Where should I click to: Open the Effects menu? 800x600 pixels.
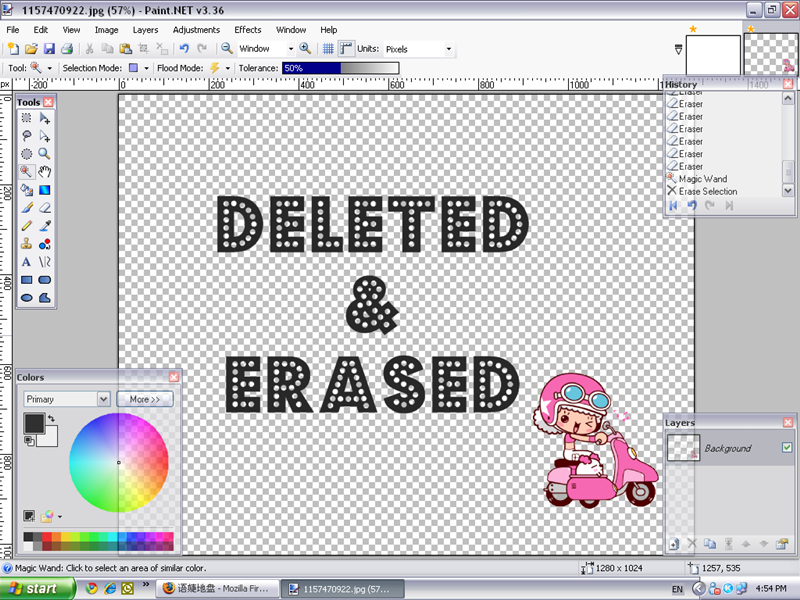[248, 30]
